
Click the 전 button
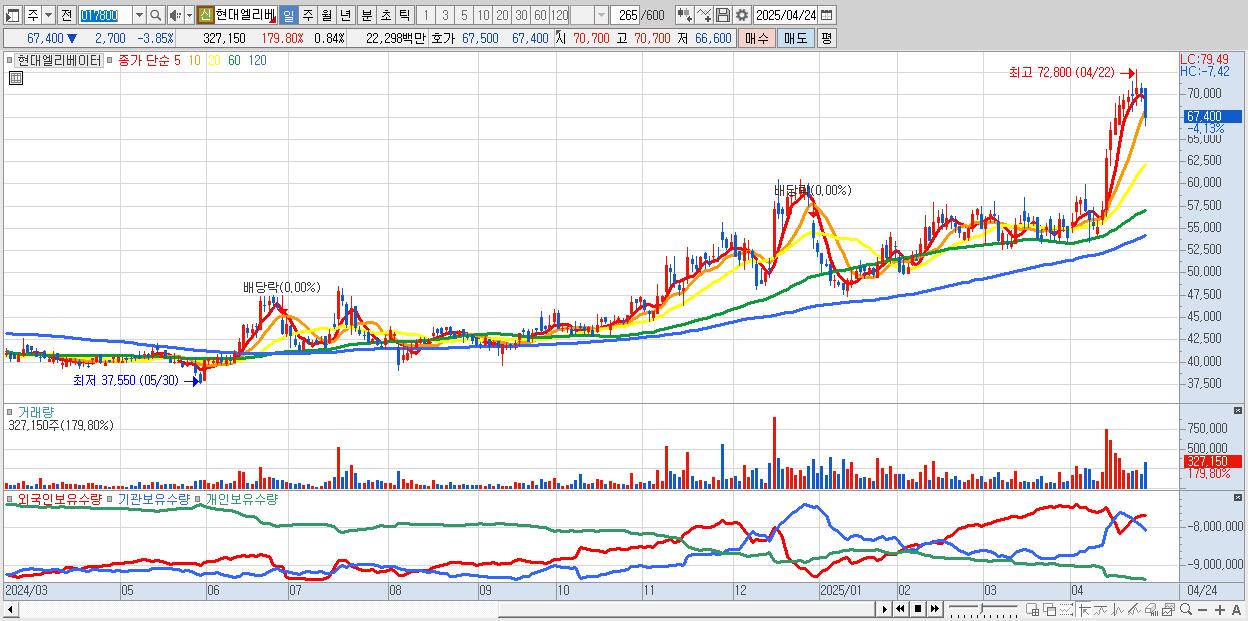pyautogui.click(x=66, y=15)
